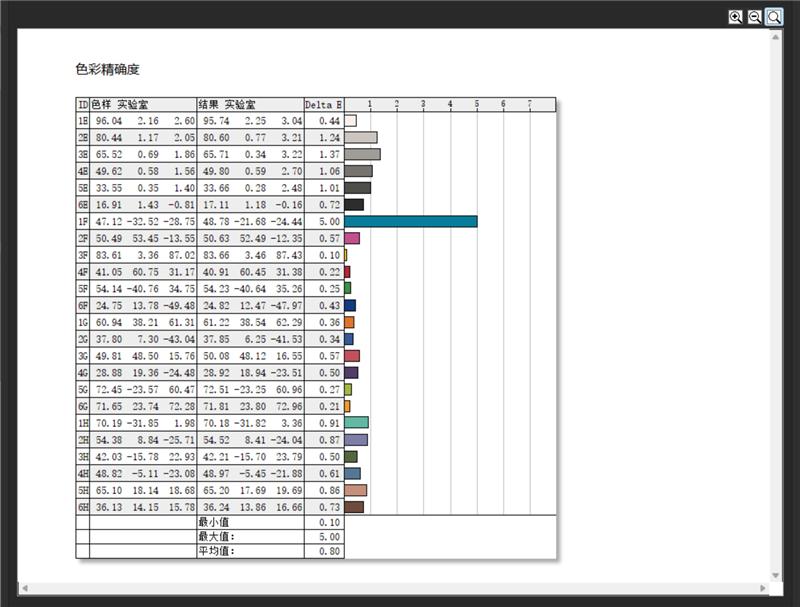Click the horizontal scrollbar at the bottom
The width and height of the screenshot is (800, 607).
(400, 589)
